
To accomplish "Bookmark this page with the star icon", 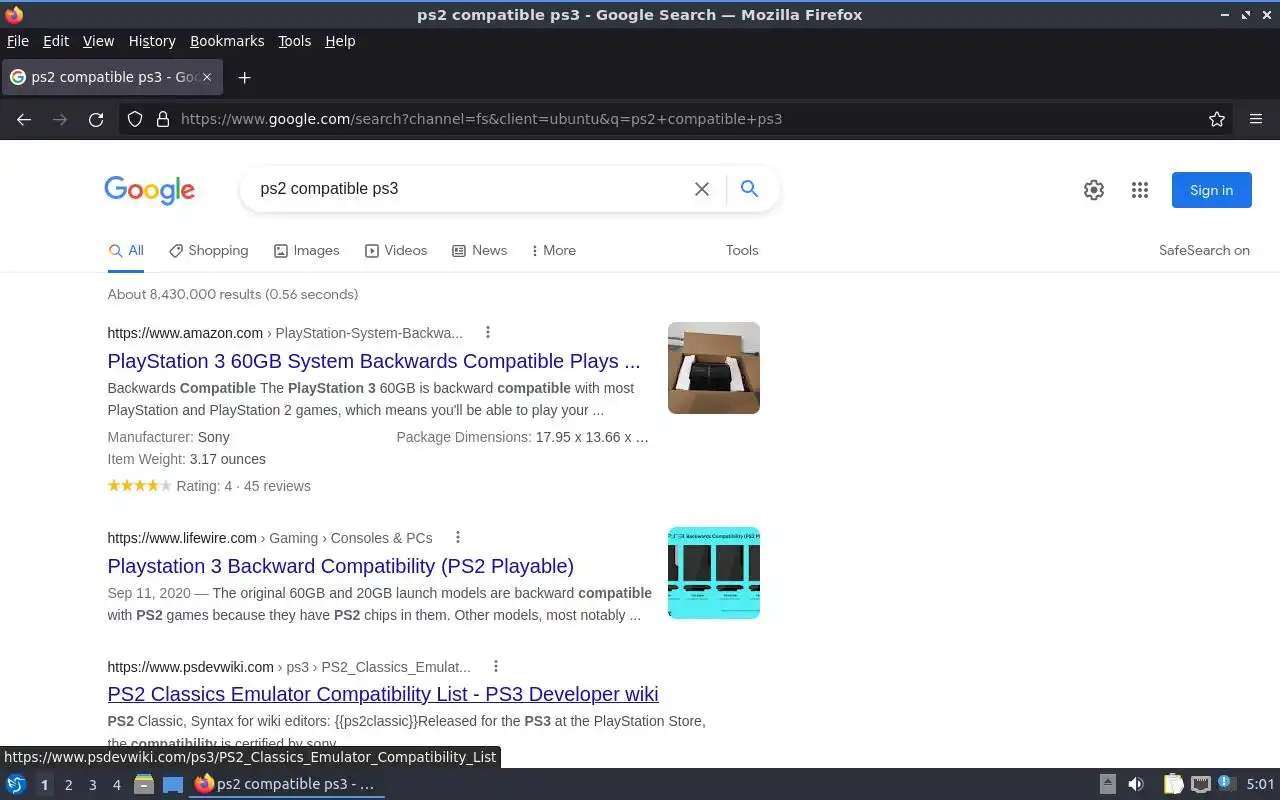I will (1217, 119).
